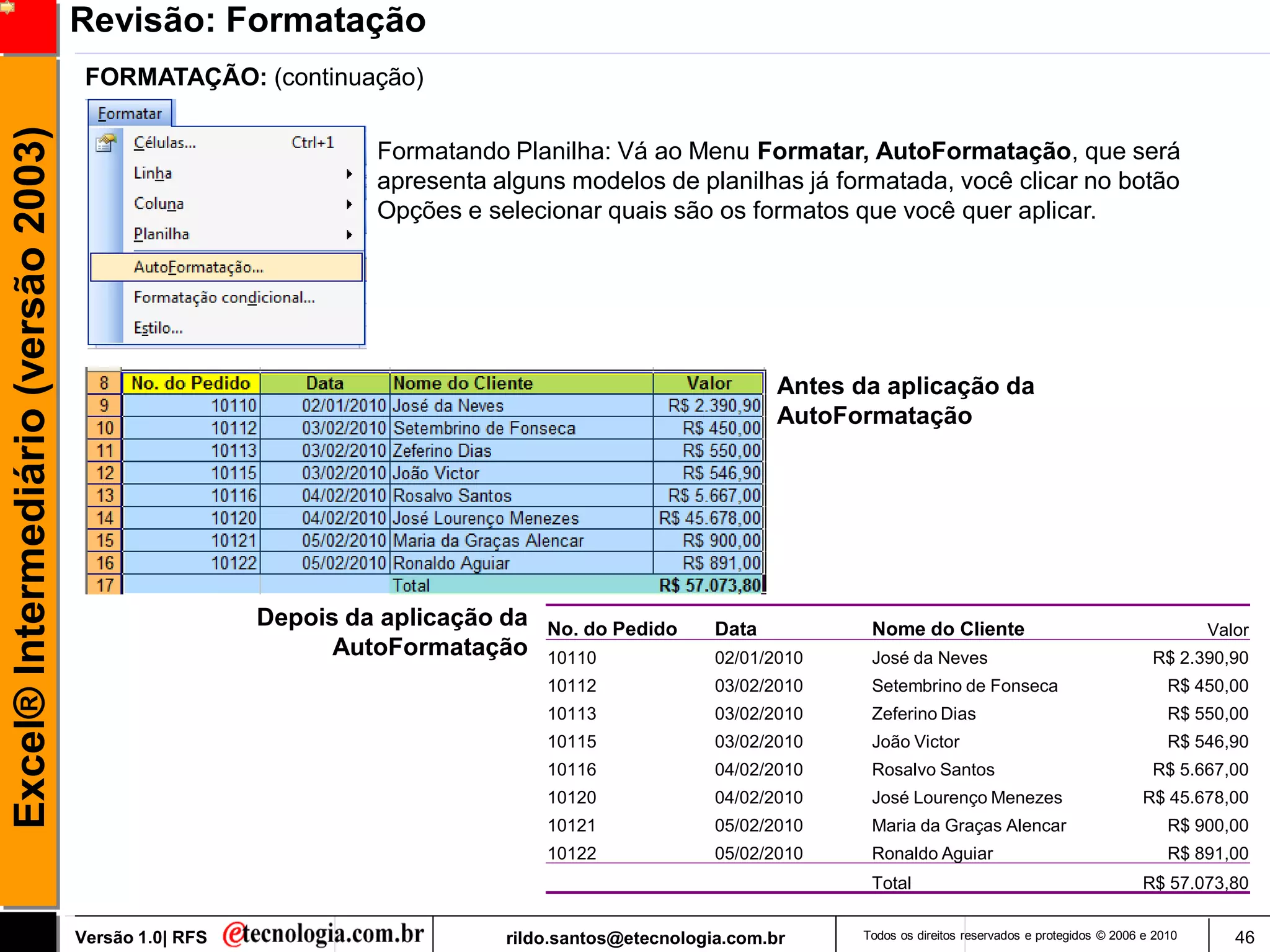
Task: Open rildo.santos@etecnologia.com.br email link
Action: [x=646, y=938]
